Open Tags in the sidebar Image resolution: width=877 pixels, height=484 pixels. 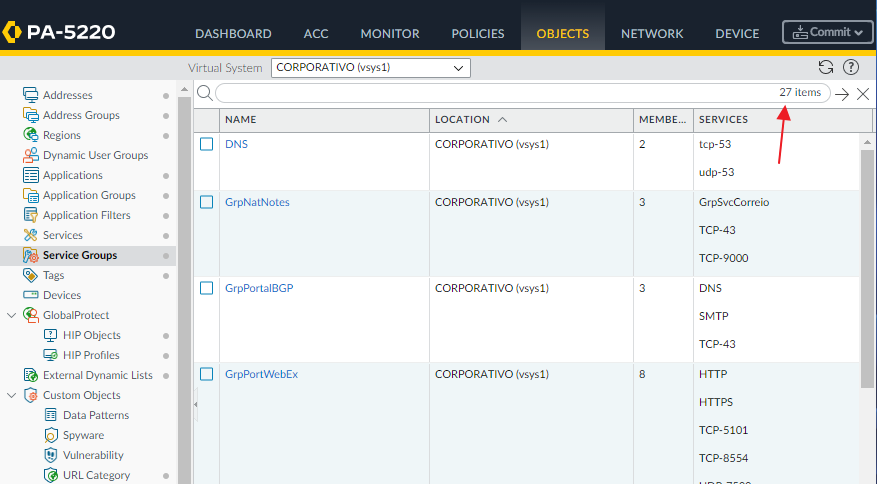coord(53,275)
